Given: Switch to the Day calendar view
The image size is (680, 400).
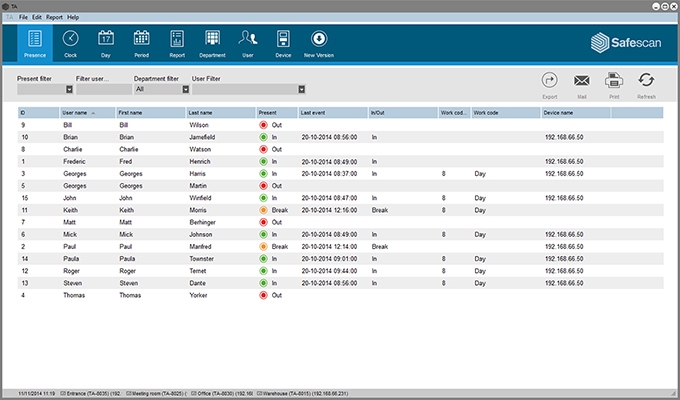Looking at the screenshot, I should (106, 41).
